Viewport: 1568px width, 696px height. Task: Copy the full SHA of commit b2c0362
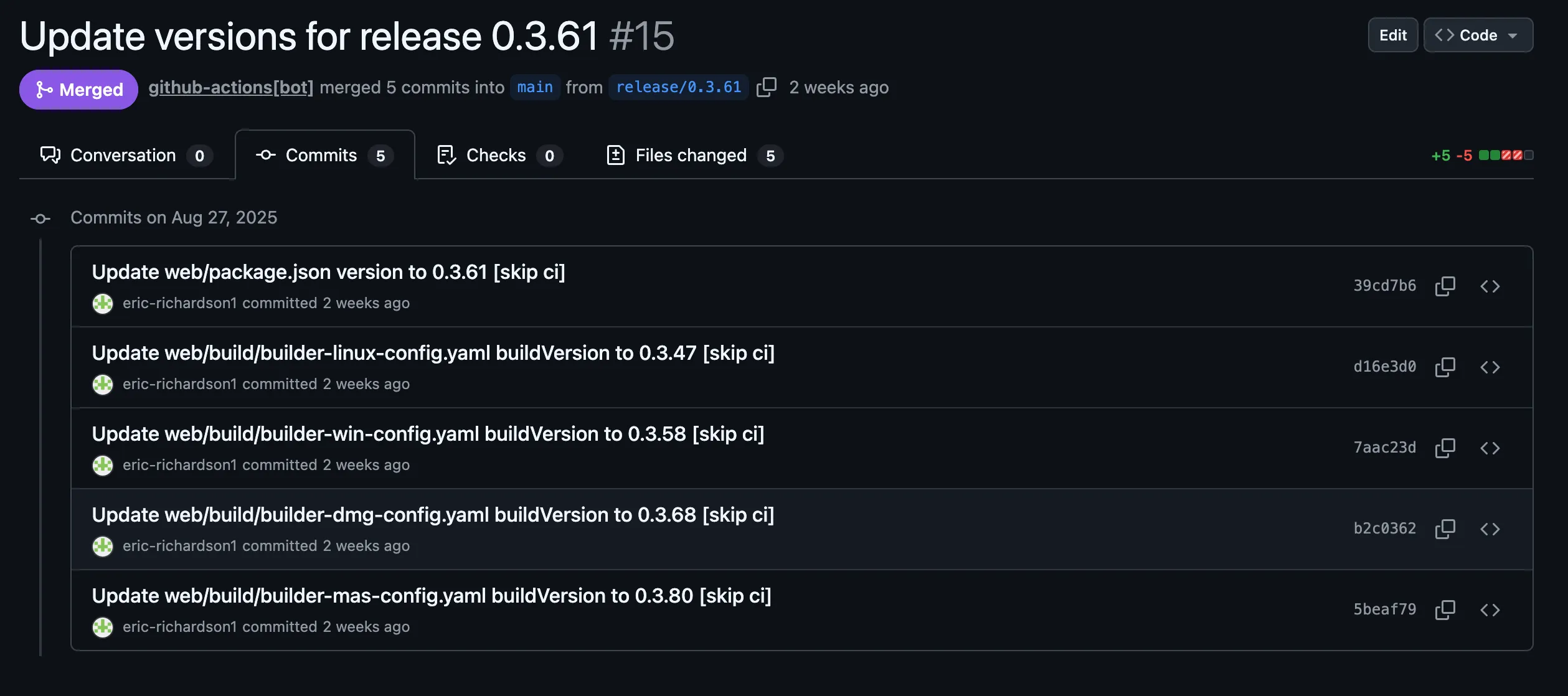pos(1445,529)
